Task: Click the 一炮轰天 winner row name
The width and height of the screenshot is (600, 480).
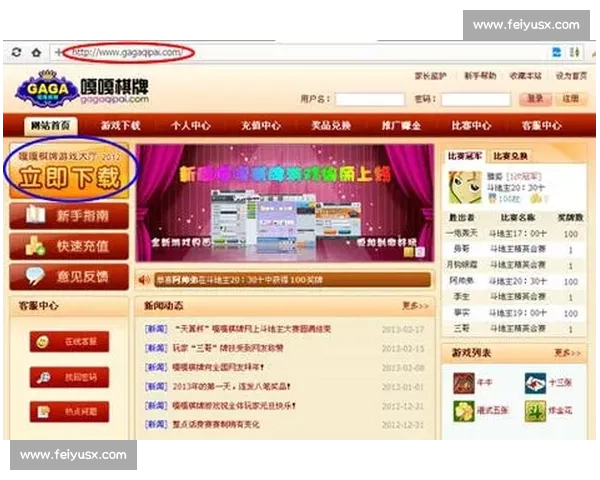Action: pyautogui.click(x=461, y=233)
